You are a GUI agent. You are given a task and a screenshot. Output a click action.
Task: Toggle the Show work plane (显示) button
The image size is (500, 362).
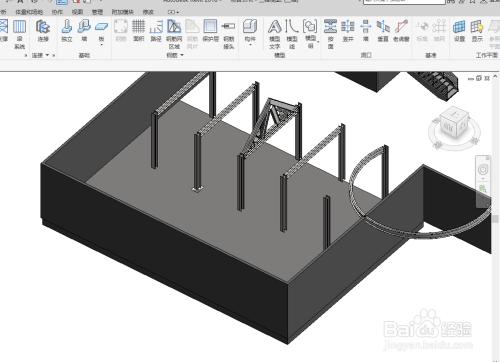[477, 31]
